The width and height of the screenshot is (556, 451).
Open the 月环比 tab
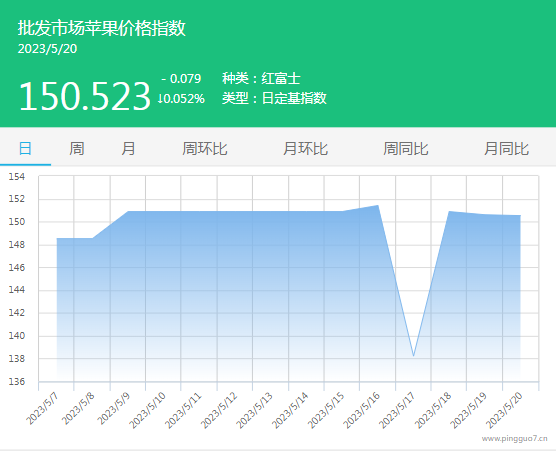pyautogui.click(x=305, y=148)
